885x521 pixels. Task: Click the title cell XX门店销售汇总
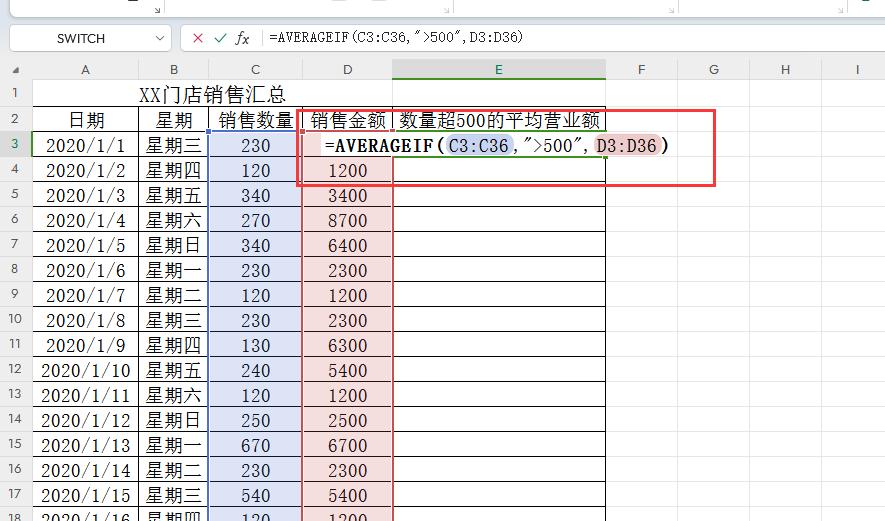point(212,94)
